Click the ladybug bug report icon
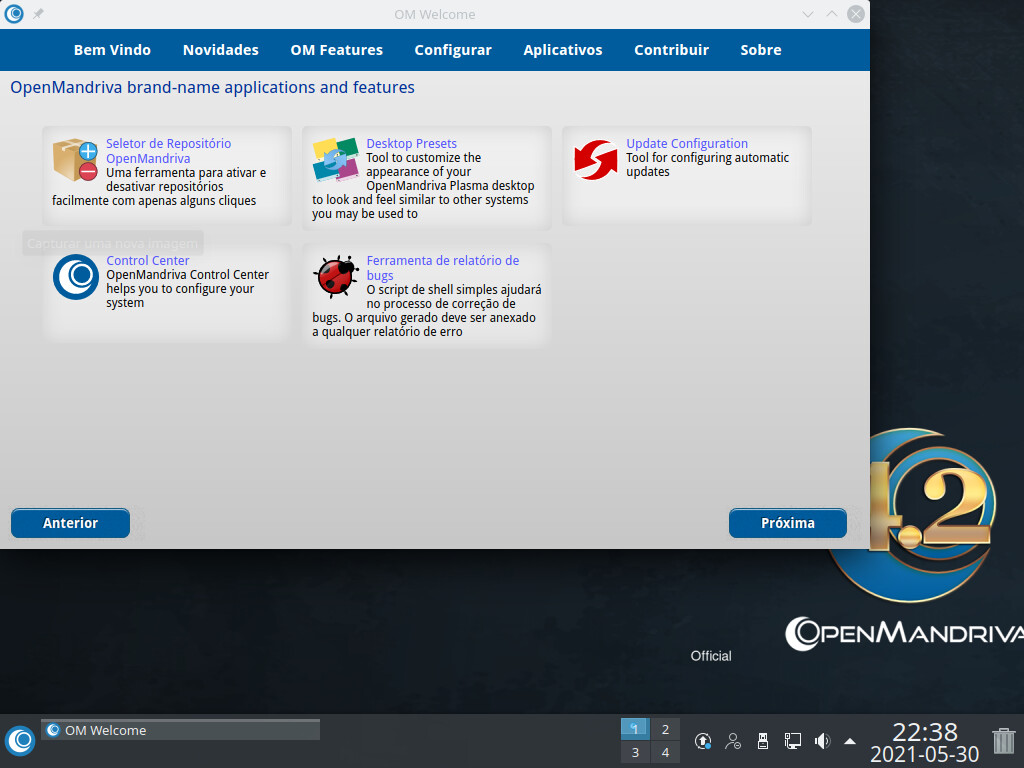 [x=336, y=277]
